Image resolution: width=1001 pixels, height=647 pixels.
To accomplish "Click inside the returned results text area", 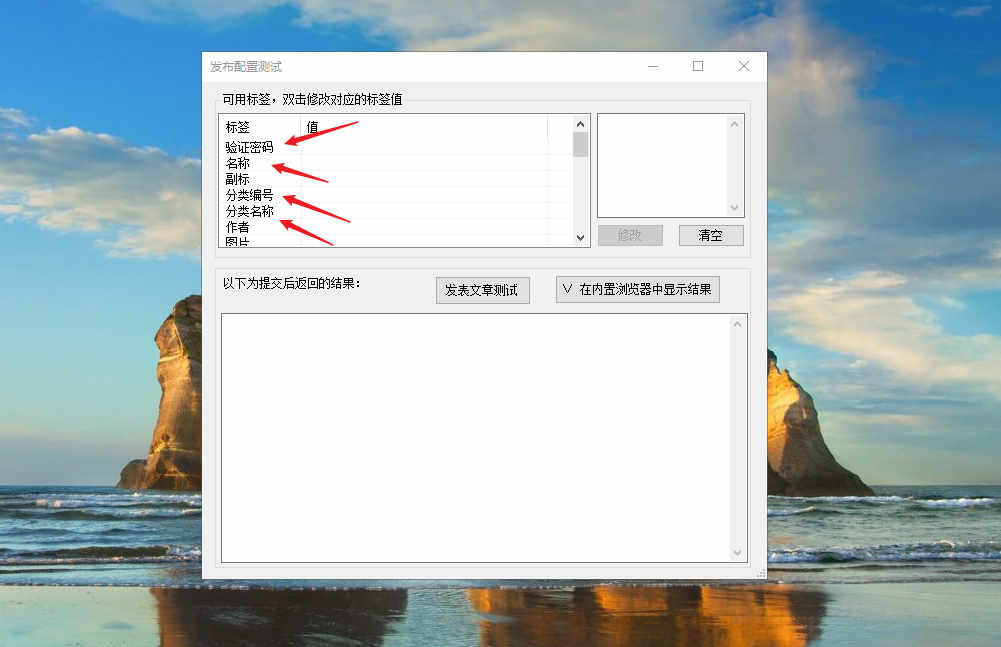I will coord(476,437).
